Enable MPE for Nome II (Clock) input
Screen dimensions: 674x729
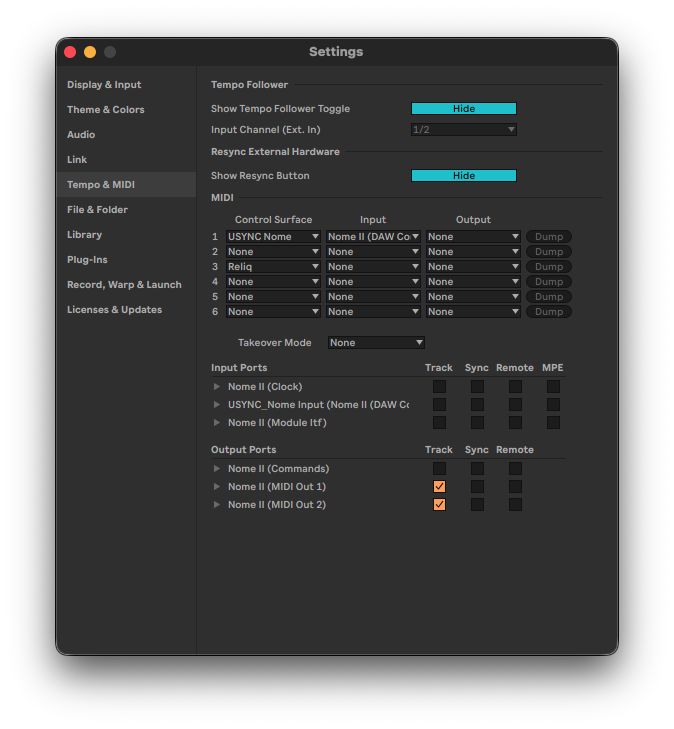tap(553, 387)
